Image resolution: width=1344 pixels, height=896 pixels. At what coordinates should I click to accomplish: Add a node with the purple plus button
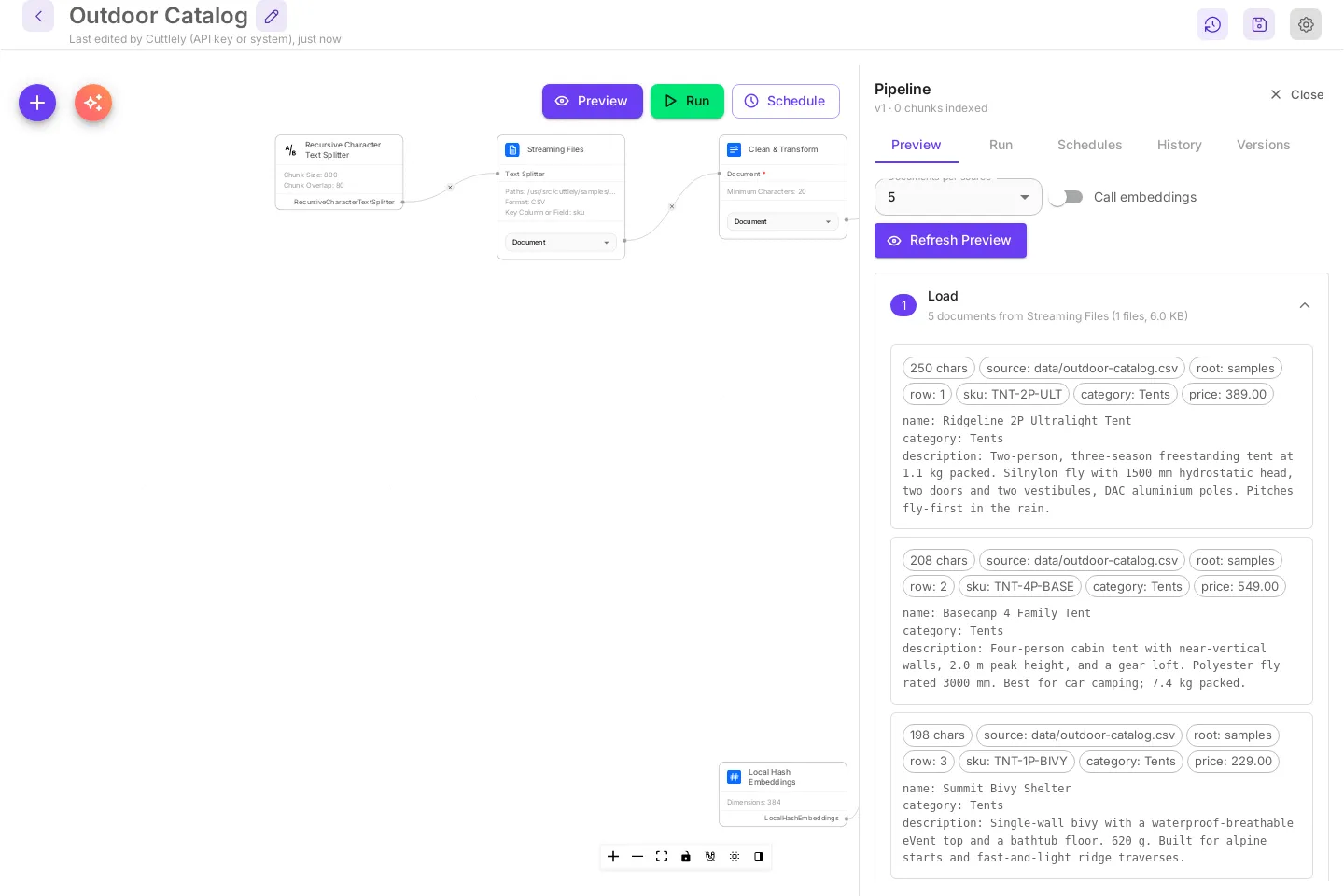[x=37, y=103]
